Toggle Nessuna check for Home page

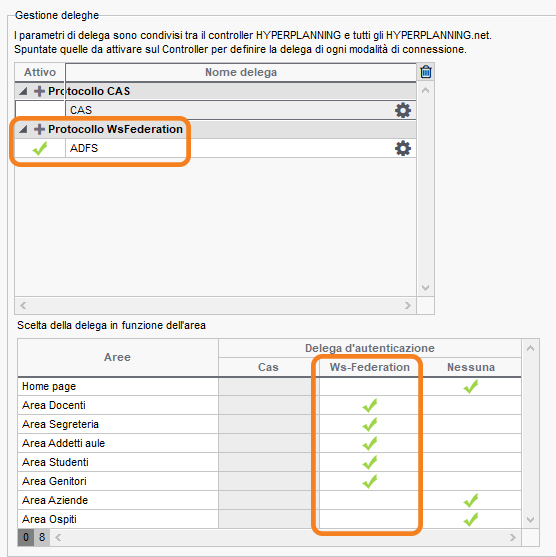471,386
